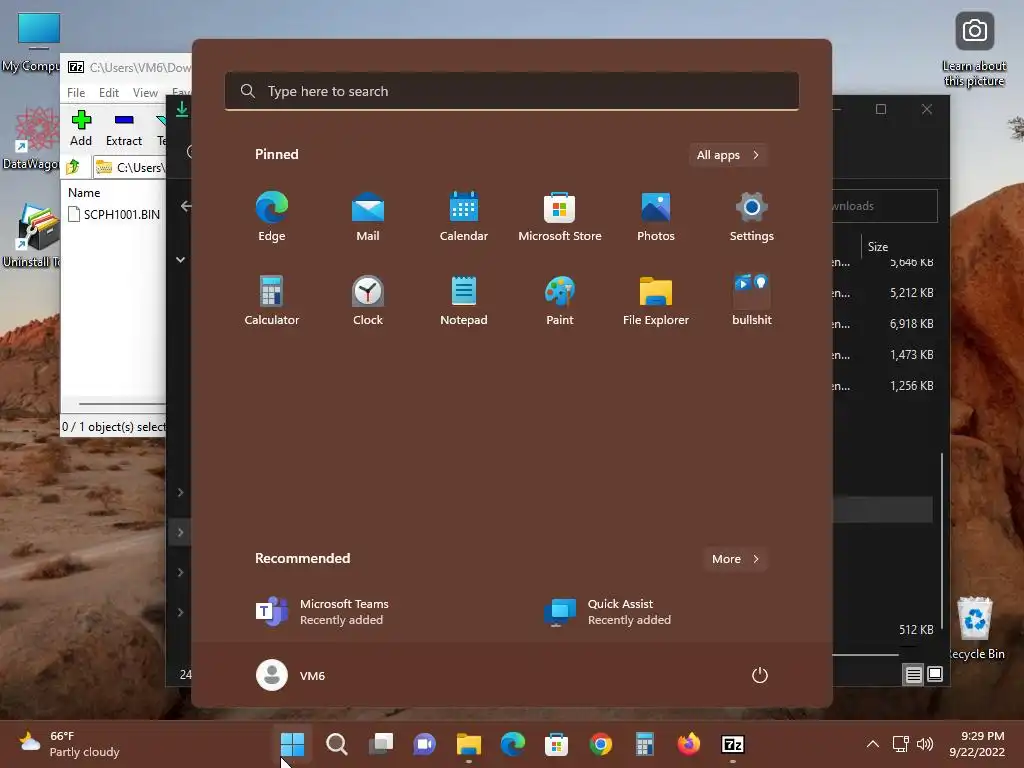Image resolution: width=1024 pixels, height=768 pixels.
Task: Open the Edit menu in 7-Zip
Action: click(109, 93)
